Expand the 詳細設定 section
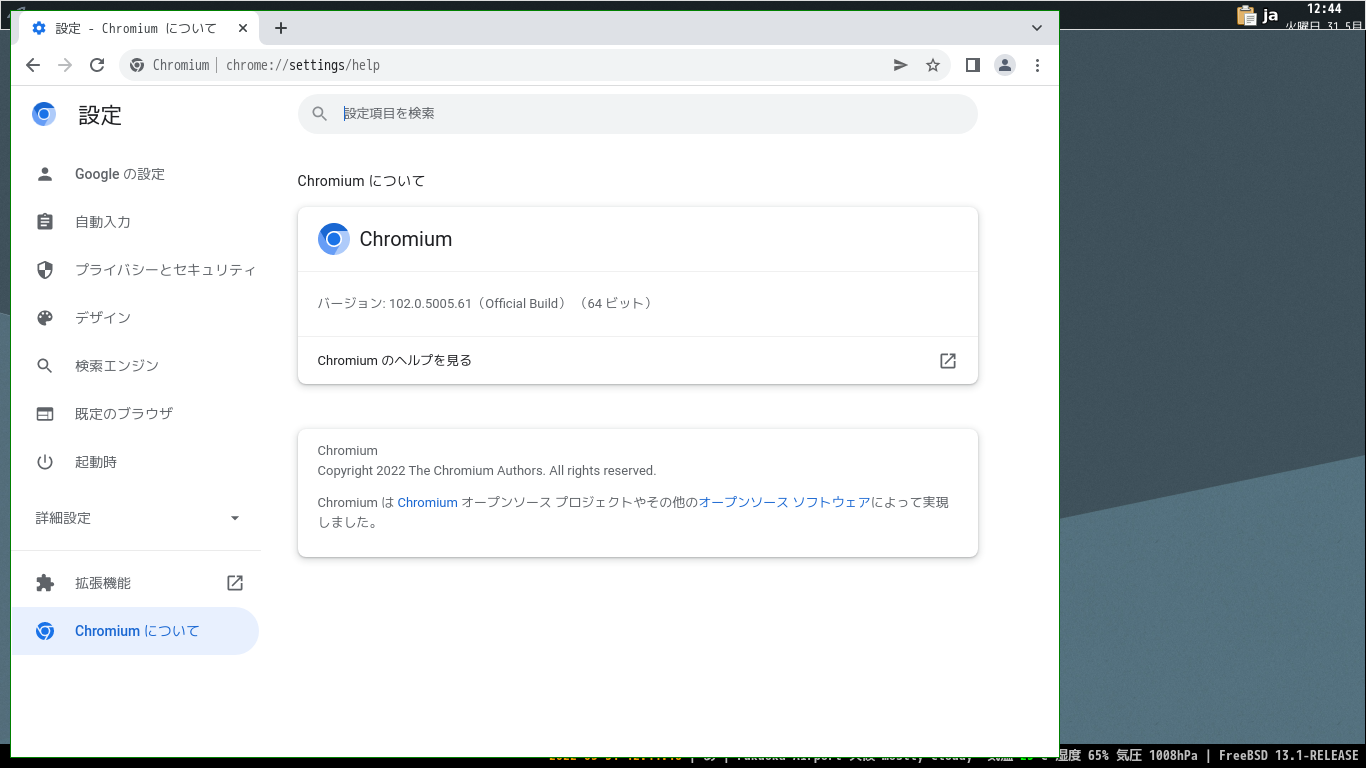 137,518
